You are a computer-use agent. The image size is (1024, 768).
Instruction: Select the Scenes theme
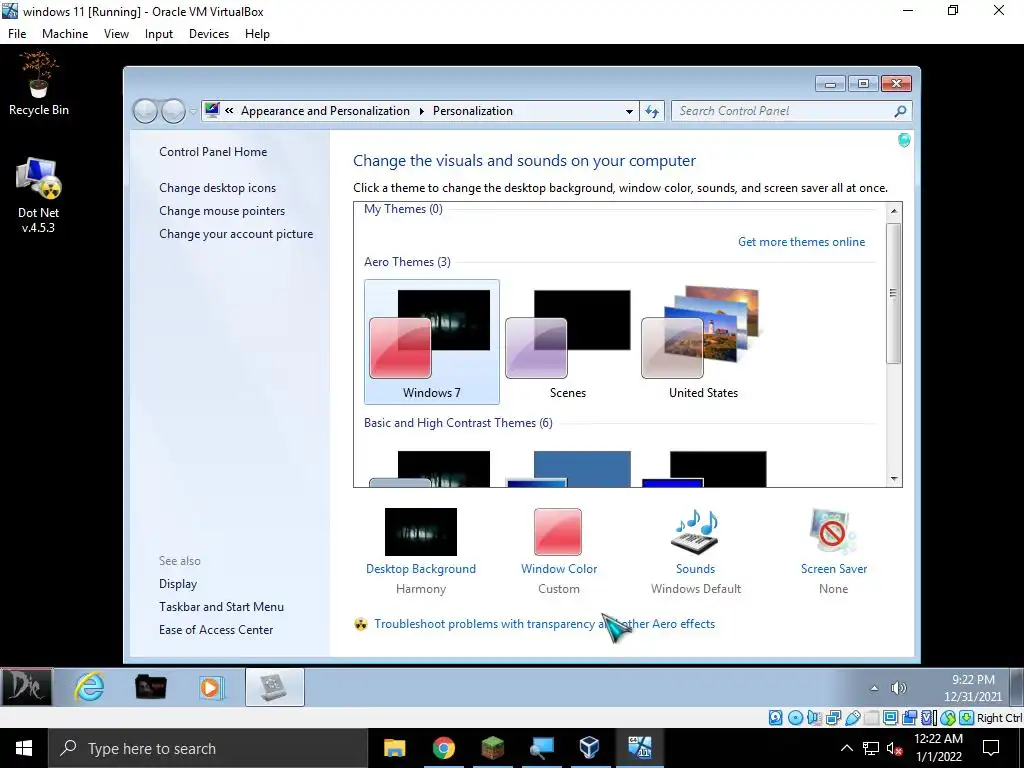coord(568,342)
